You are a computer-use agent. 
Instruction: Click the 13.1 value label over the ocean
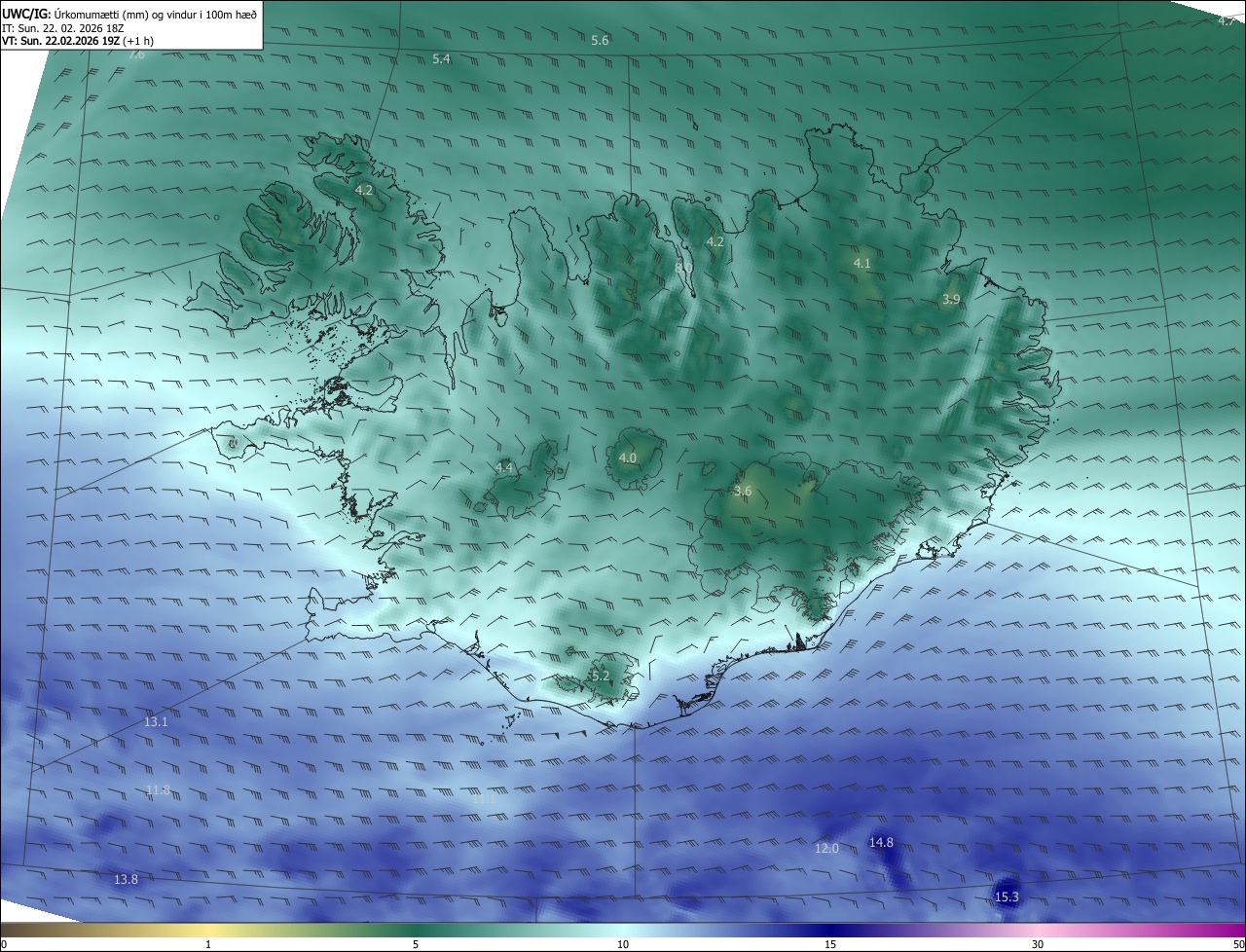coord(156,722)
